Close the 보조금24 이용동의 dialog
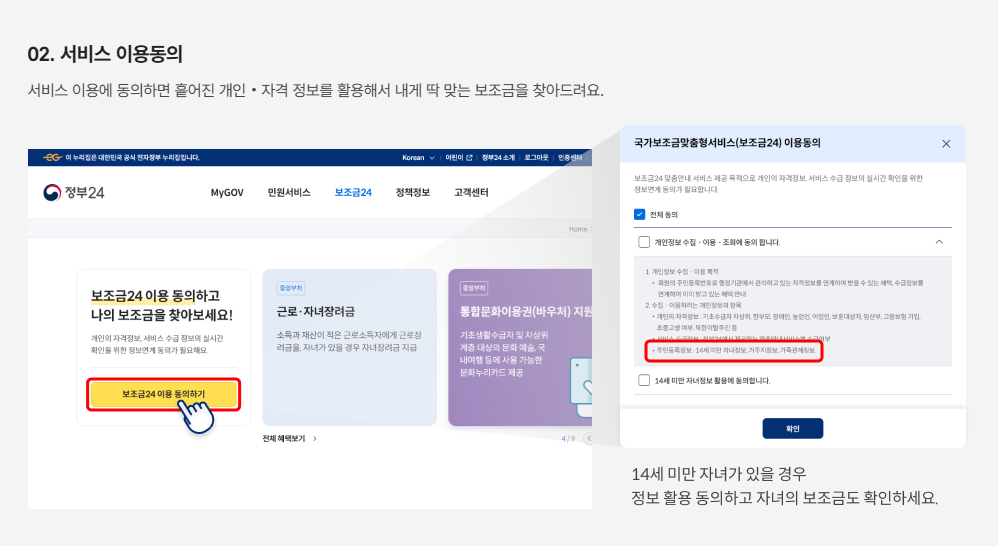 coord(946,144)
